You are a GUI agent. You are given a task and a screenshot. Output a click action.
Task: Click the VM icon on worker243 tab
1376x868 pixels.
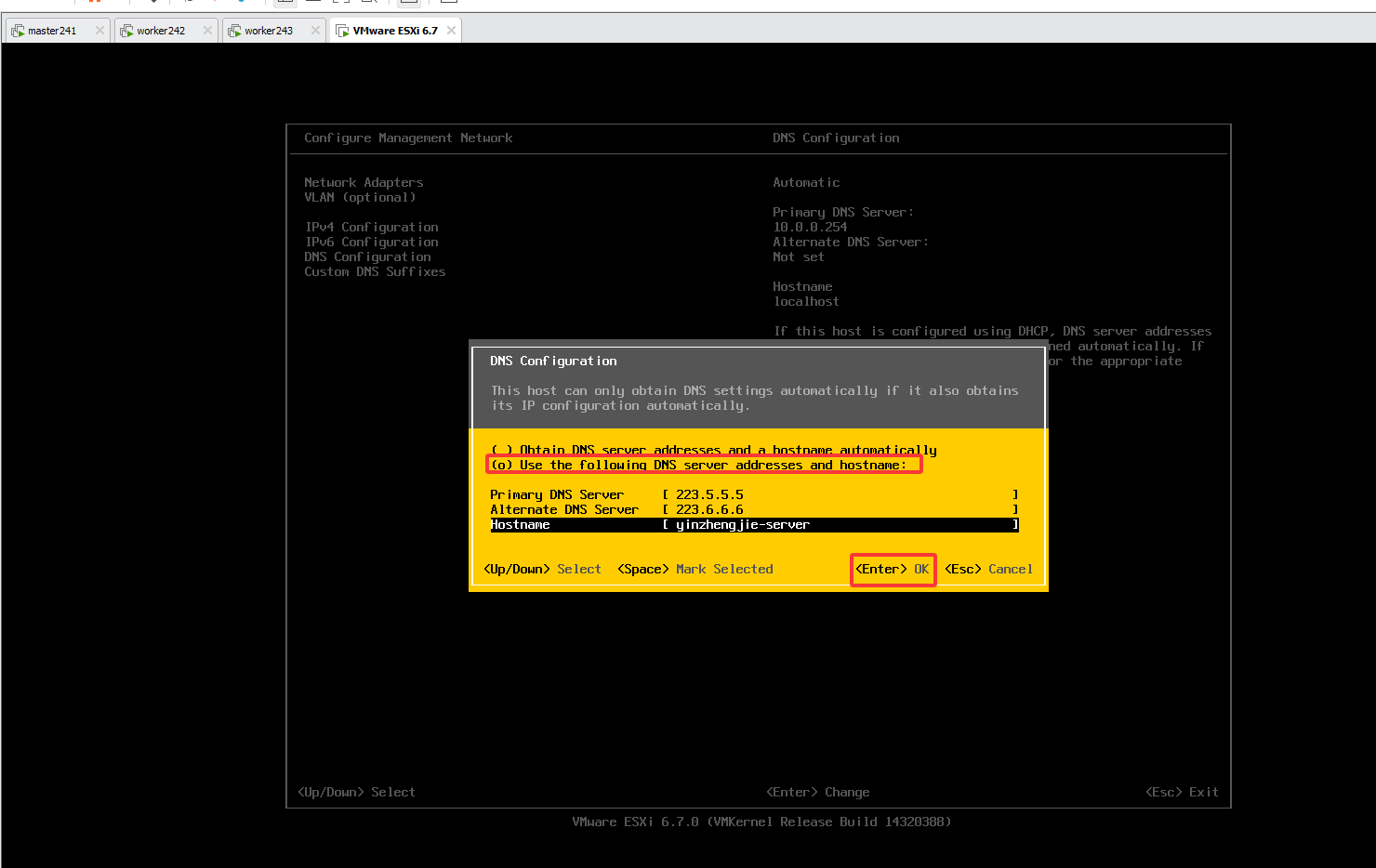[234, 31]
